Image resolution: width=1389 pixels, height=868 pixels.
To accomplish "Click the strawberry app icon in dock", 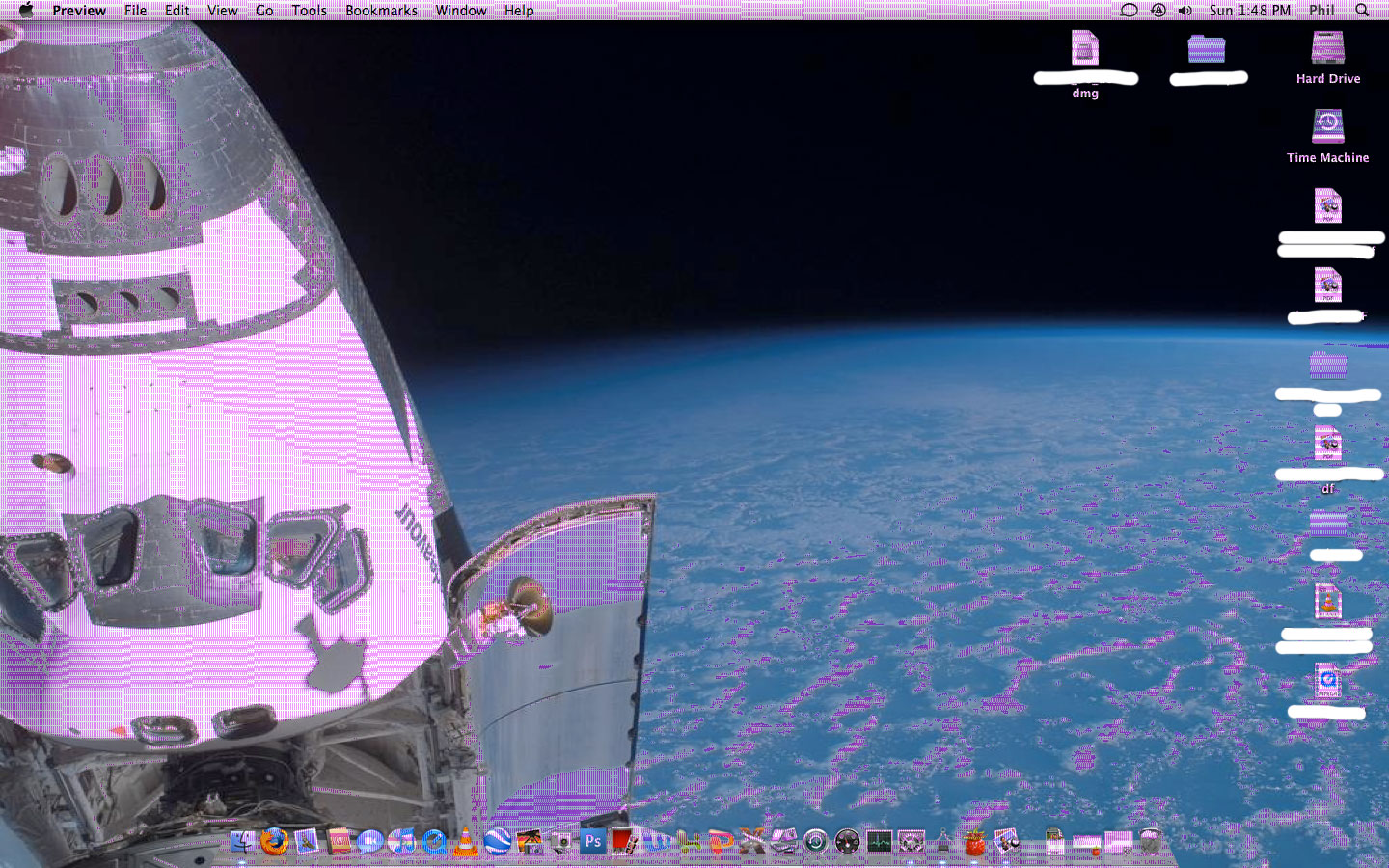I will (x=974, y=842).
